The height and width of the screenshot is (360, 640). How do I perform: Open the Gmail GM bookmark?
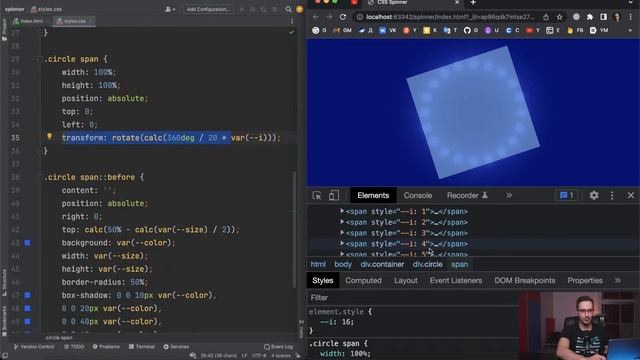[342, 30]
